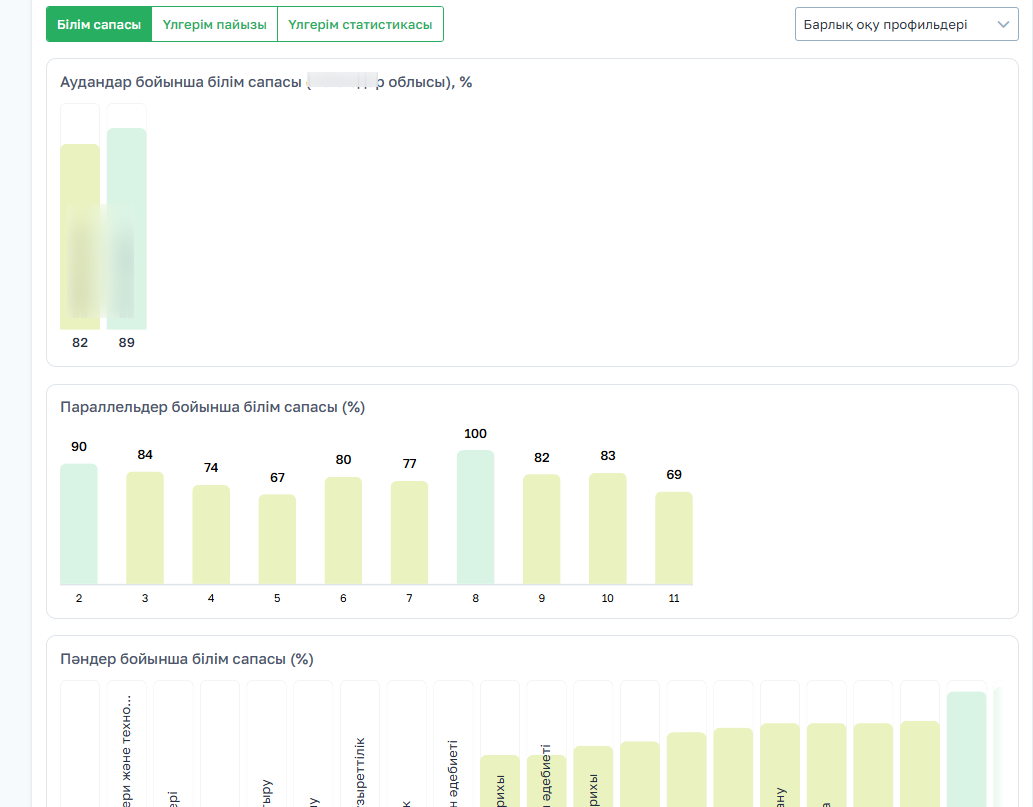
Task: Open the Барлық оқу профильдері dropdown
Action: click(907, 24)
